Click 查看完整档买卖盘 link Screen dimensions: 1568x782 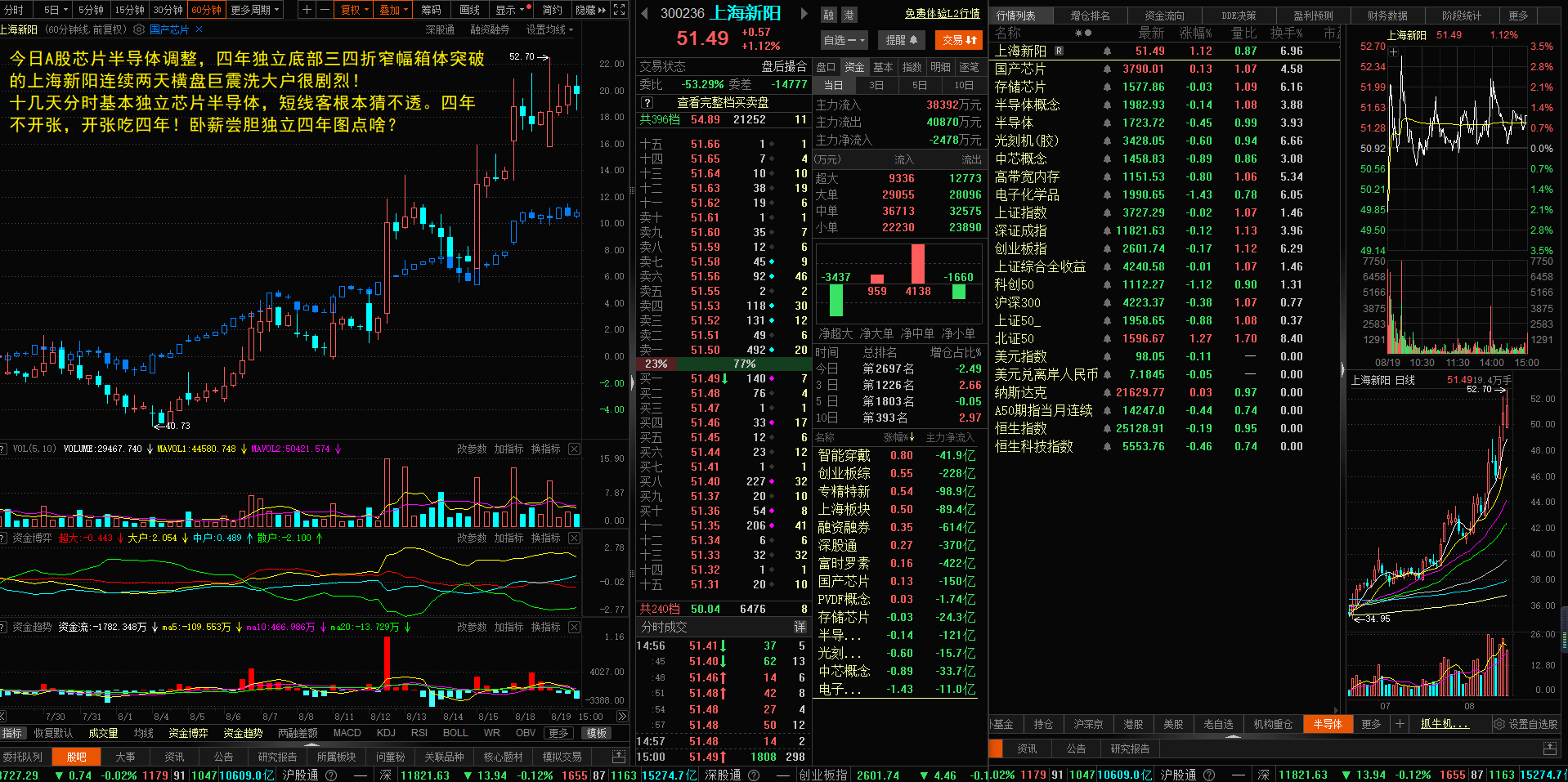pyautogui.click(x=723, y=102)
